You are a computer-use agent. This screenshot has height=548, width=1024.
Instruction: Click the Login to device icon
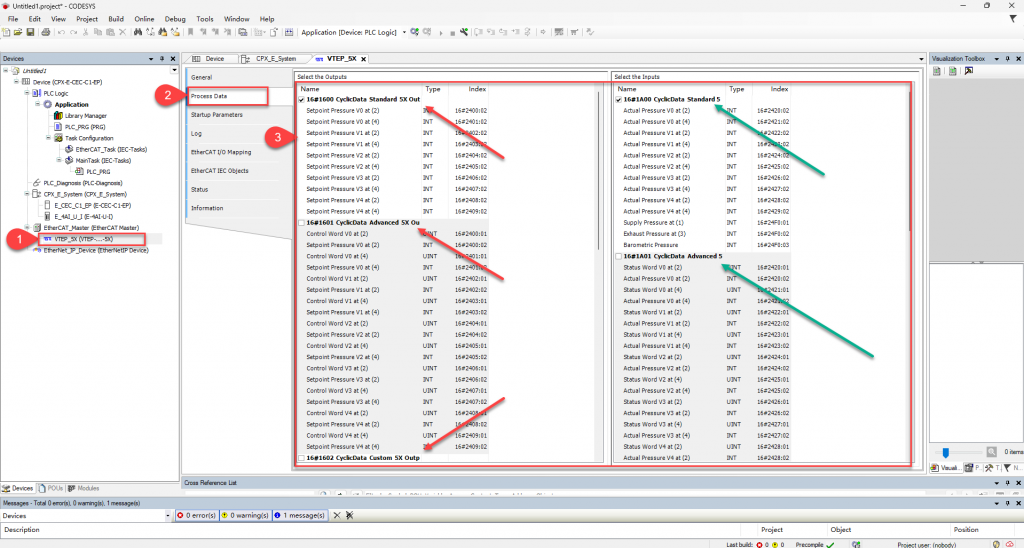(415, 32)
